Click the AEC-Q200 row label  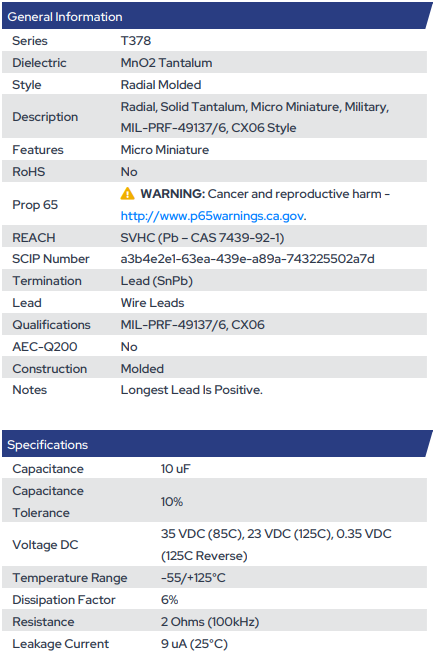coord(45,347)
